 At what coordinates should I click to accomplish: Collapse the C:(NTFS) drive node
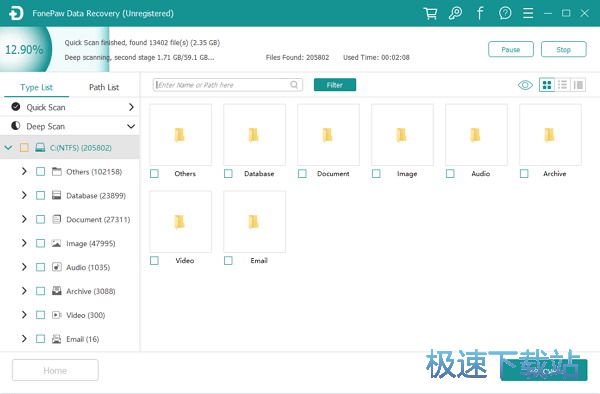pos(8,148)
